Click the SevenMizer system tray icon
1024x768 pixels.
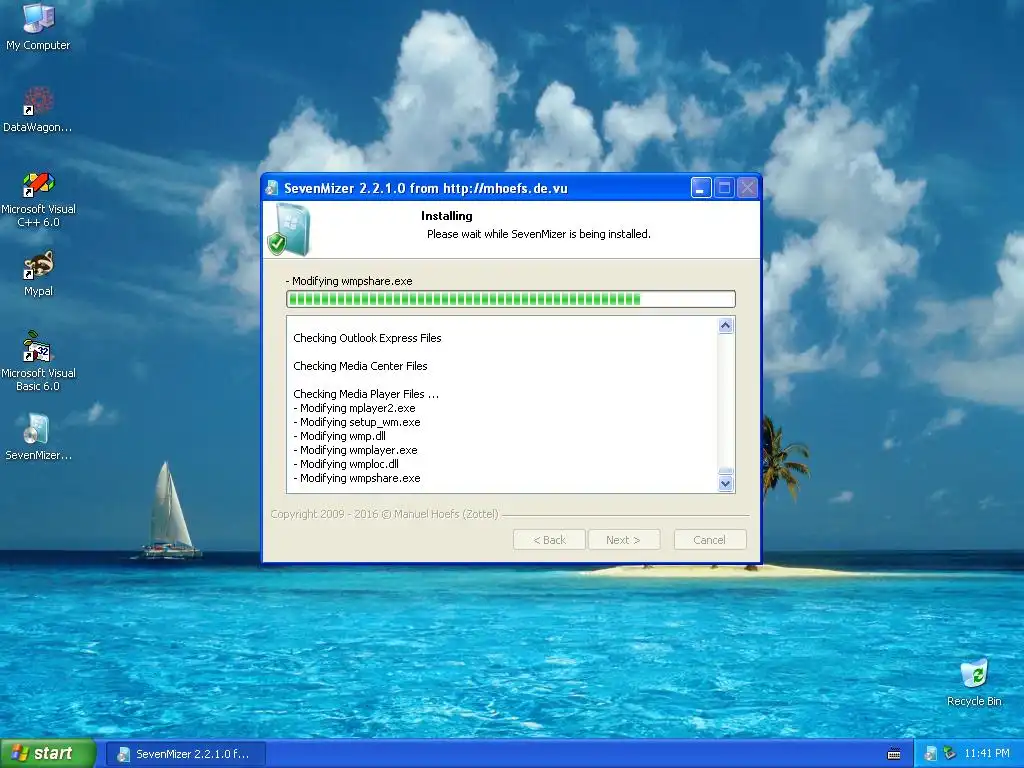click(x=930, y=754)
